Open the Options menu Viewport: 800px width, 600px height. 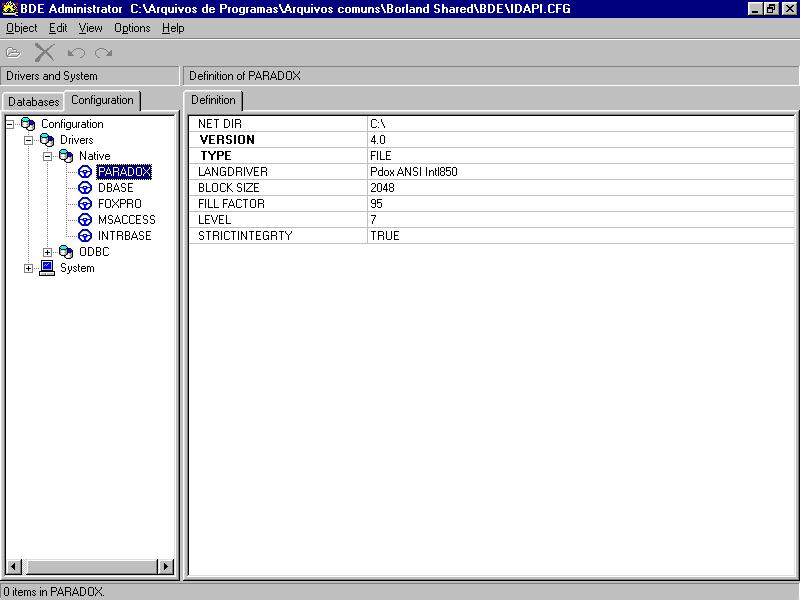pyautogui.click(x=132, y=28)
